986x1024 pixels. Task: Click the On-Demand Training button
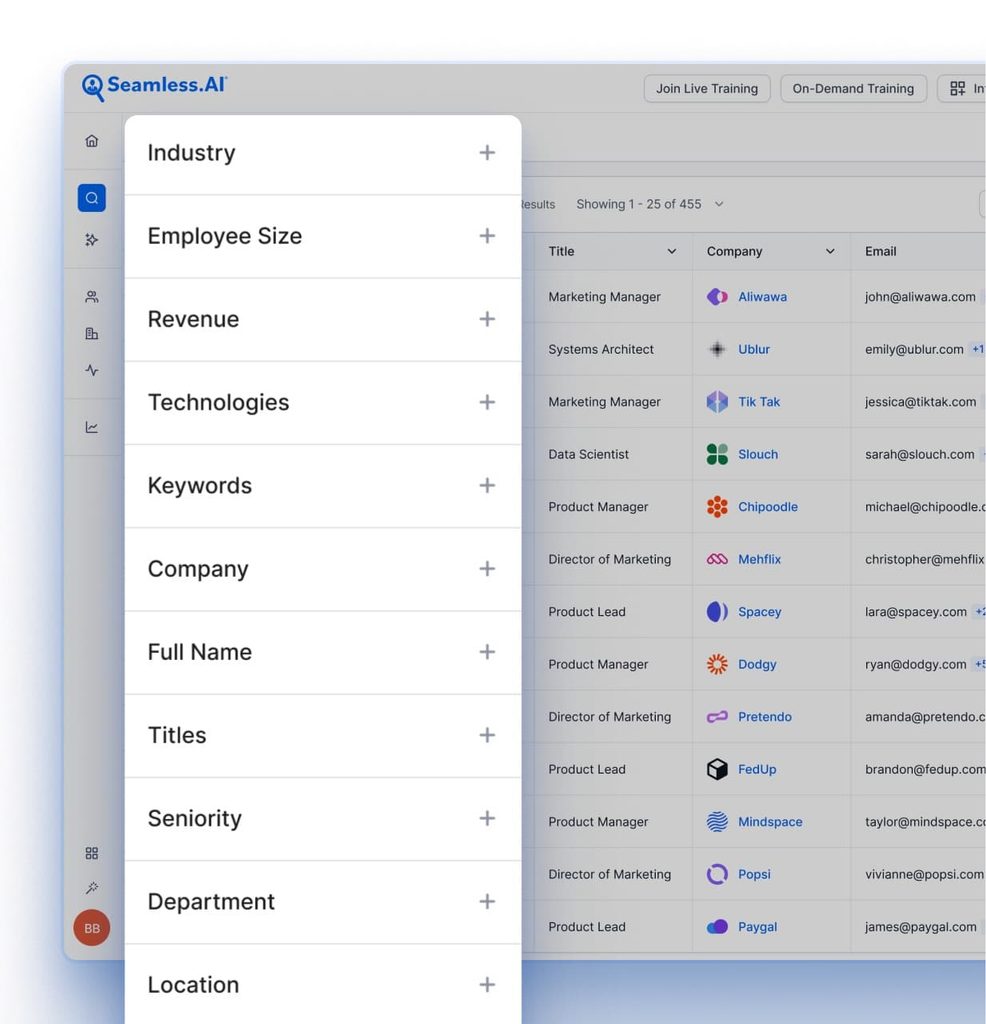coord(853,89)
